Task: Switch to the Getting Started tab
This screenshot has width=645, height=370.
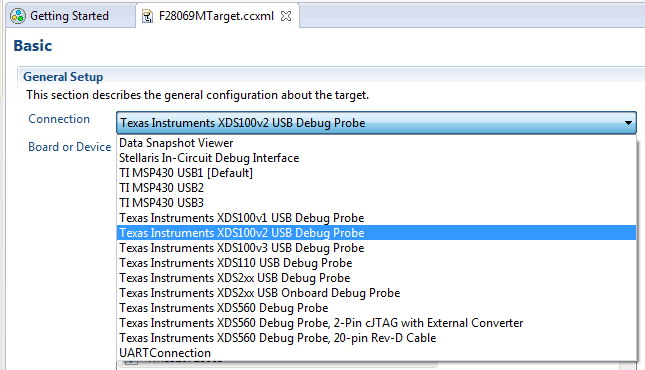Action: tap(71, 16)
